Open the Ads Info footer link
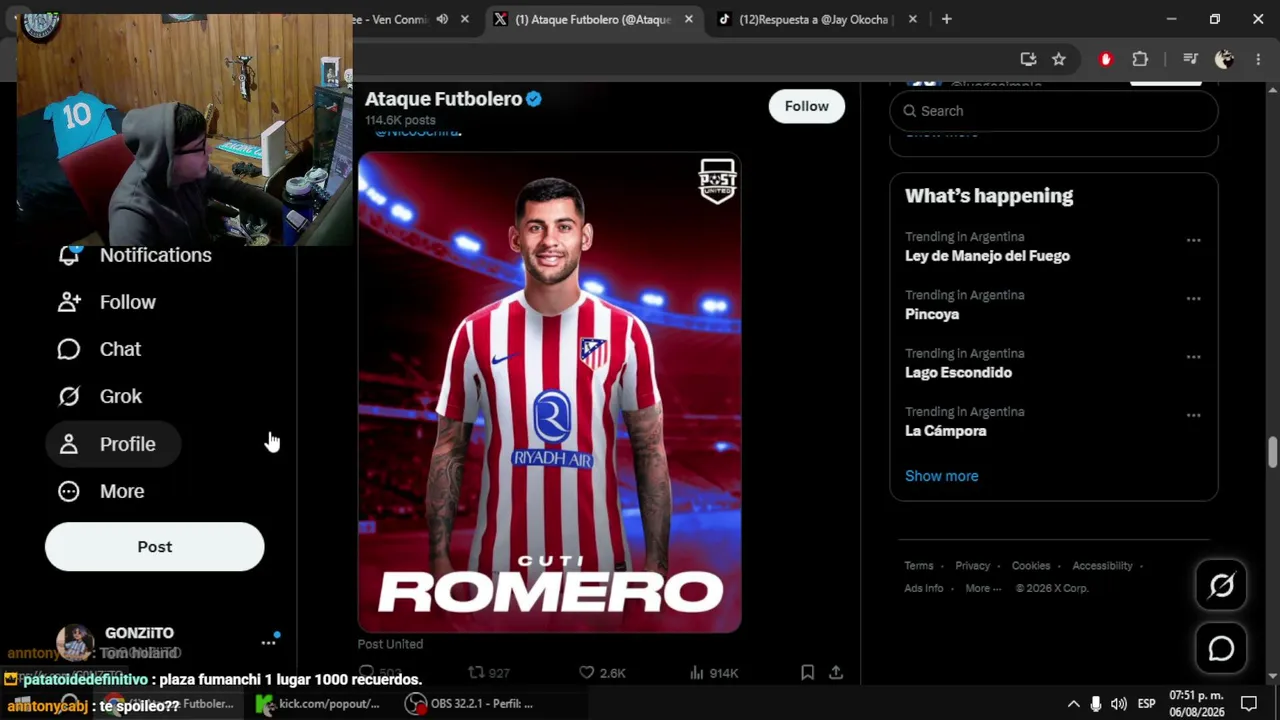Image resolution: width=1280 pixels, height=720 pixels. (x=923, y=588)
